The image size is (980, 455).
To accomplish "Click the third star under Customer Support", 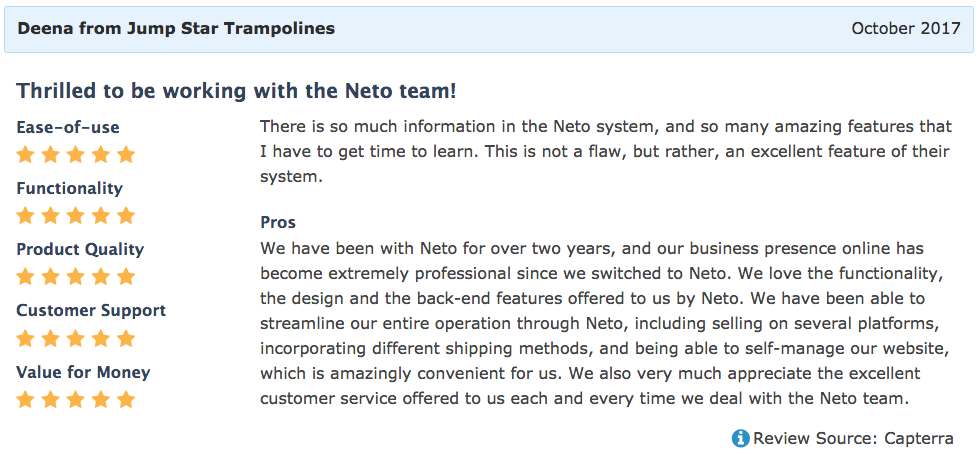I will coord(76,338).
